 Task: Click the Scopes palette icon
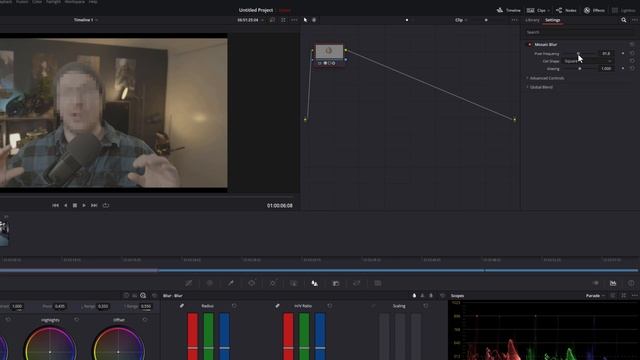pyautogui.click(x=613, y=283)
